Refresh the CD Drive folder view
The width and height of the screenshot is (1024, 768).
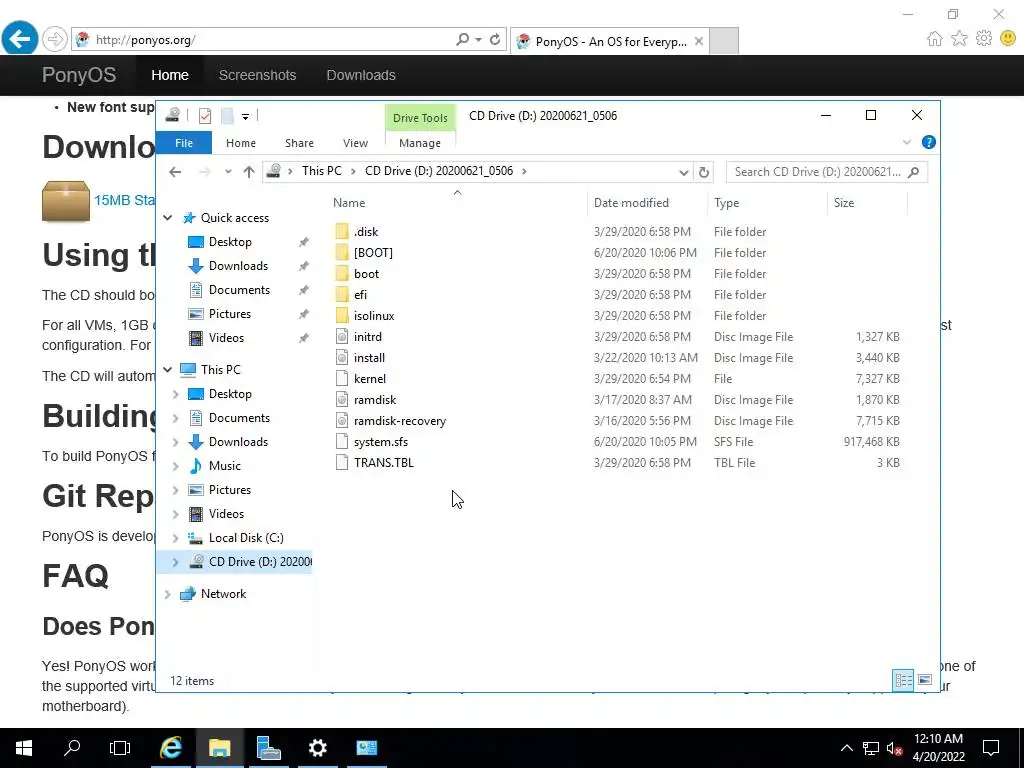pos(703,172)
